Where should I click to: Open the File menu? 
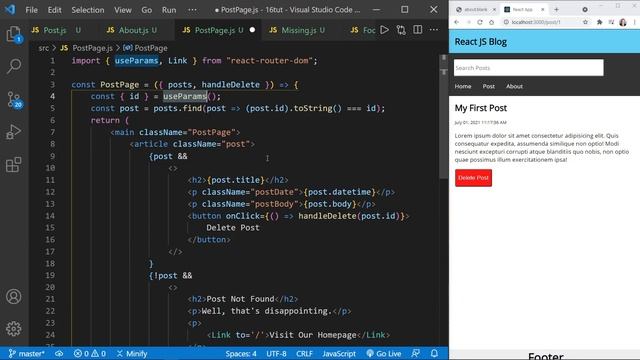[x=31, y=10]
